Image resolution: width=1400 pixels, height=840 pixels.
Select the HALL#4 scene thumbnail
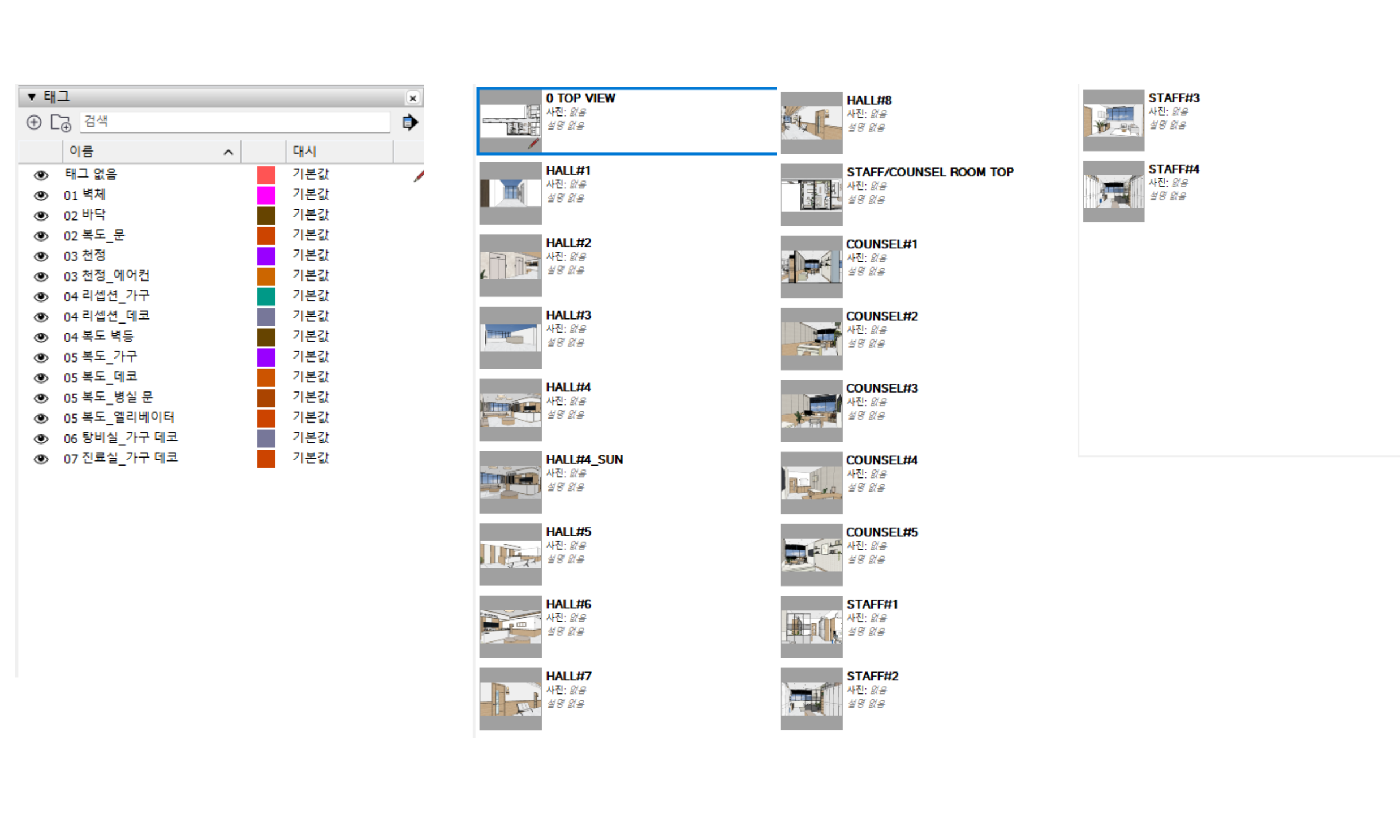pyautogui.click(x=510, y=410)
